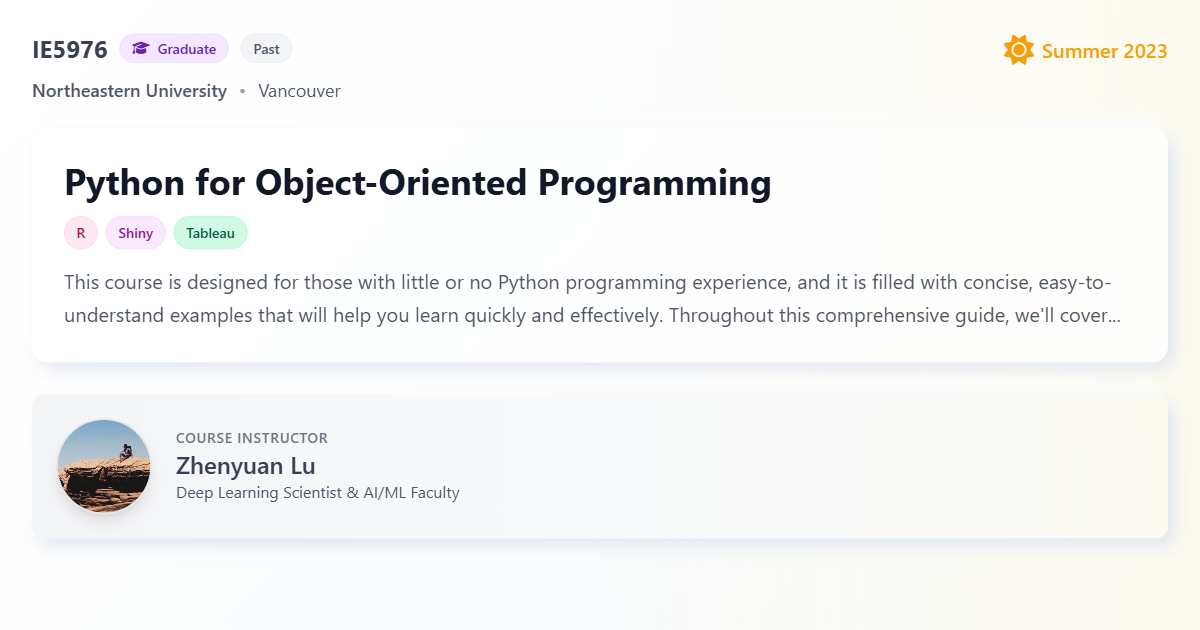1200x630 pixels.
Task: Click the bullet separator between university and city
Action: (x=241, y=91)
